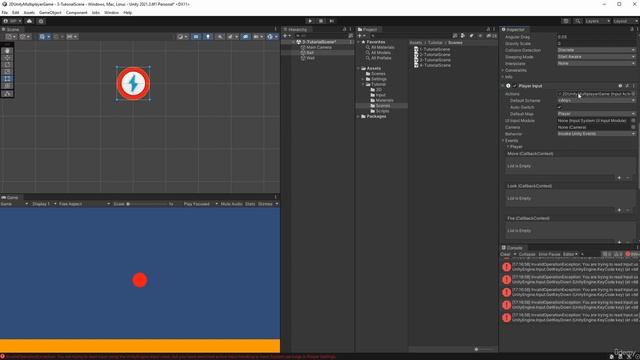Toggle Console Collapse button
The height and width of the screenshot is (360, 640).
pyautogui.click(x=527, y=254)
